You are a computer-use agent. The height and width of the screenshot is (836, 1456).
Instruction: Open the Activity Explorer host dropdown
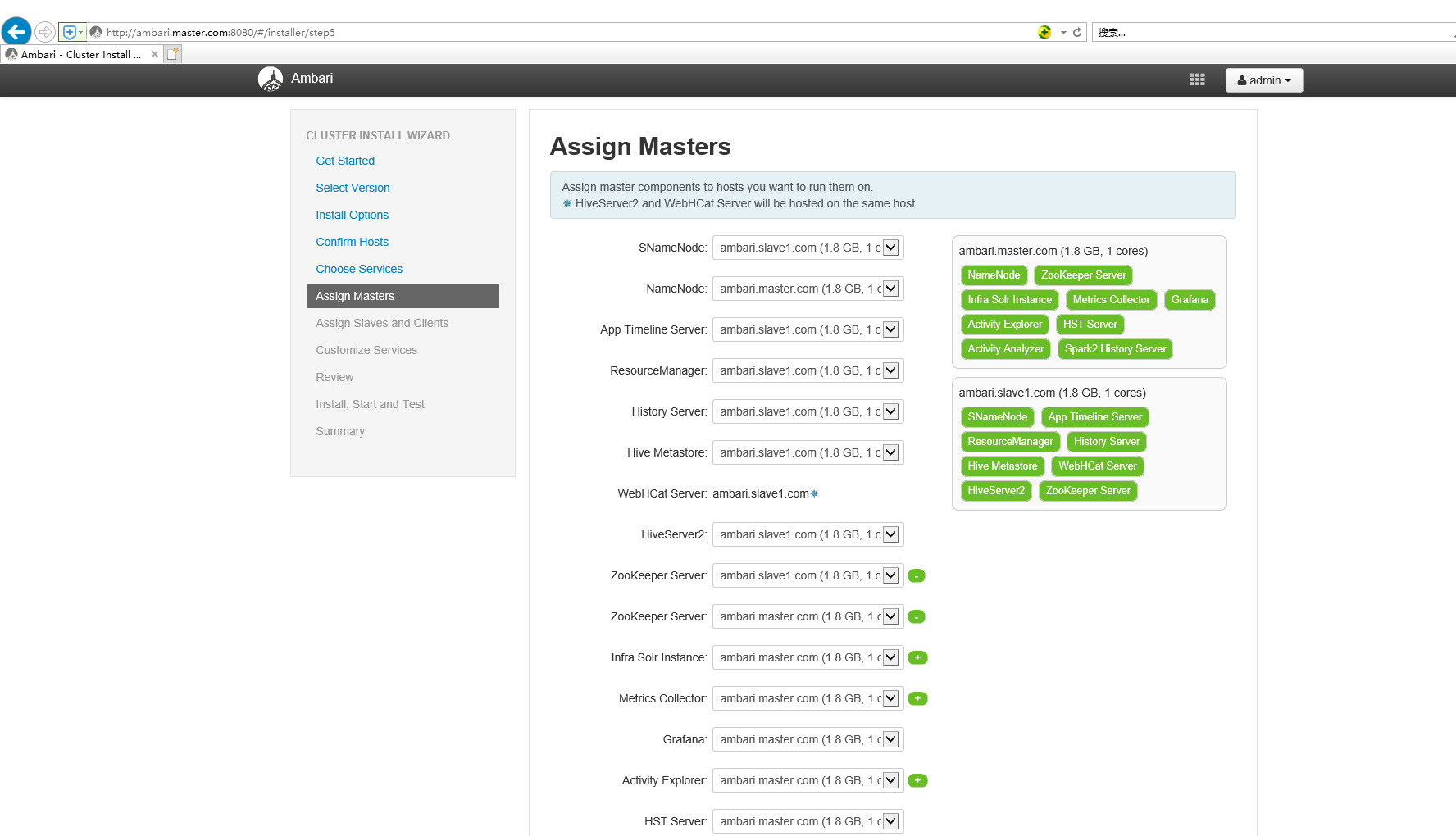808,780
